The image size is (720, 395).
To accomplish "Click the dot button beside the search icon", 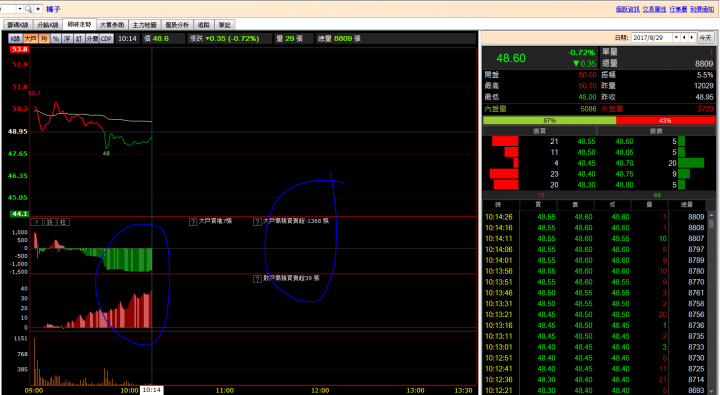I will (x=38, y=9).
